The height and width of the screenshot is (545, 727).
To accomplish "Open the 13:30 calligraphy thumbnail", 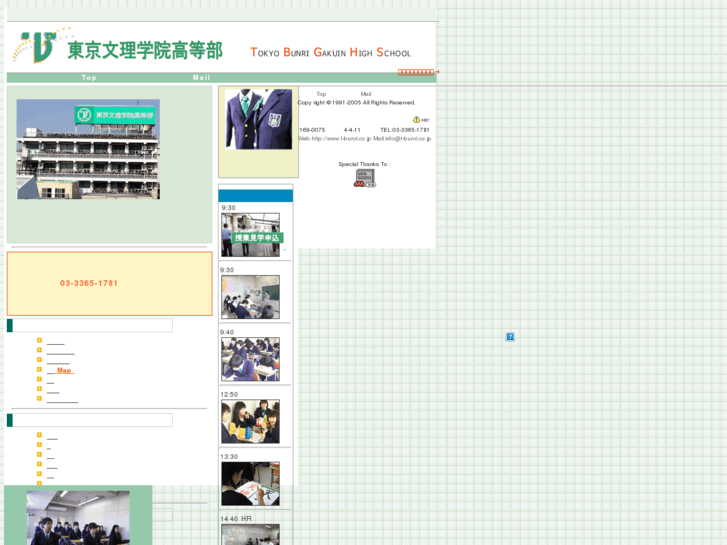I will (250, 483).
